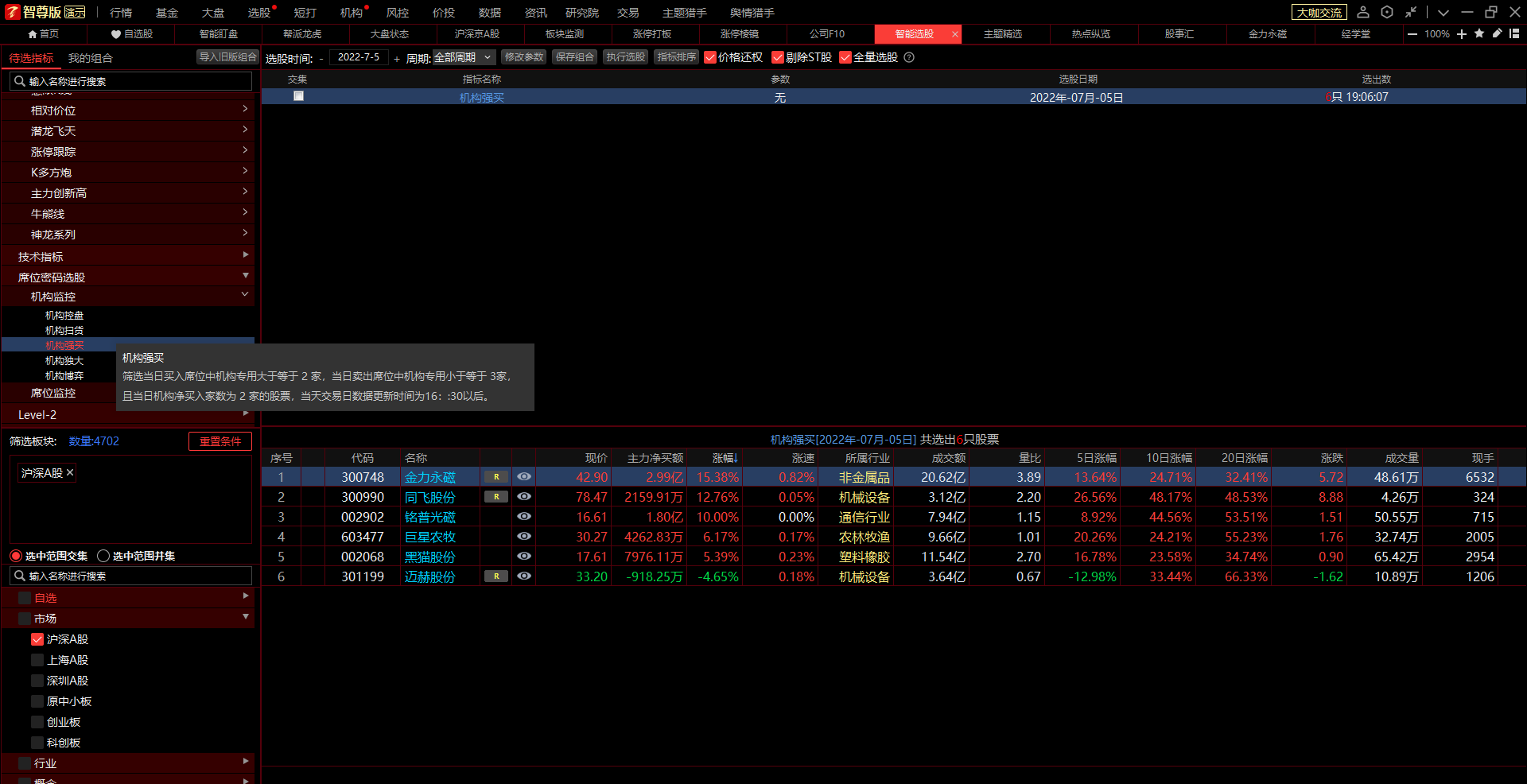Click the 大咖交流 button
This screenshot has width=1527, height=784.
(x=1319, y=13)
